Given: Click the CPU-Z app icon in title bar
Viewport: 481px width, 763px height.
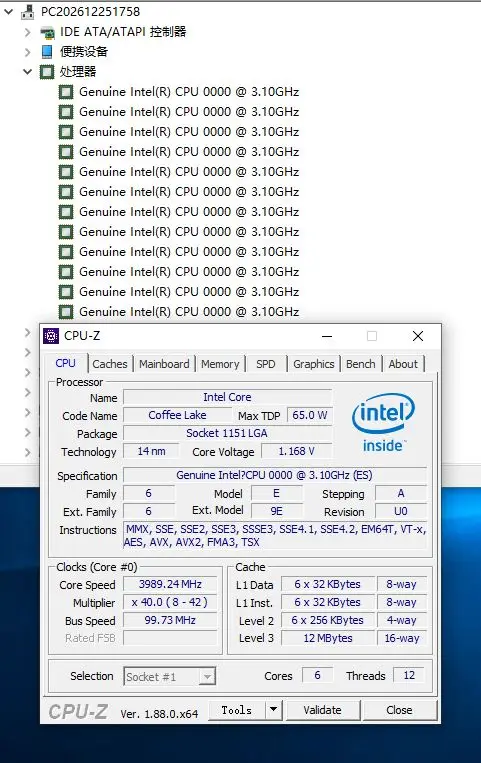Looking at the screenshot, I should 51,336.
